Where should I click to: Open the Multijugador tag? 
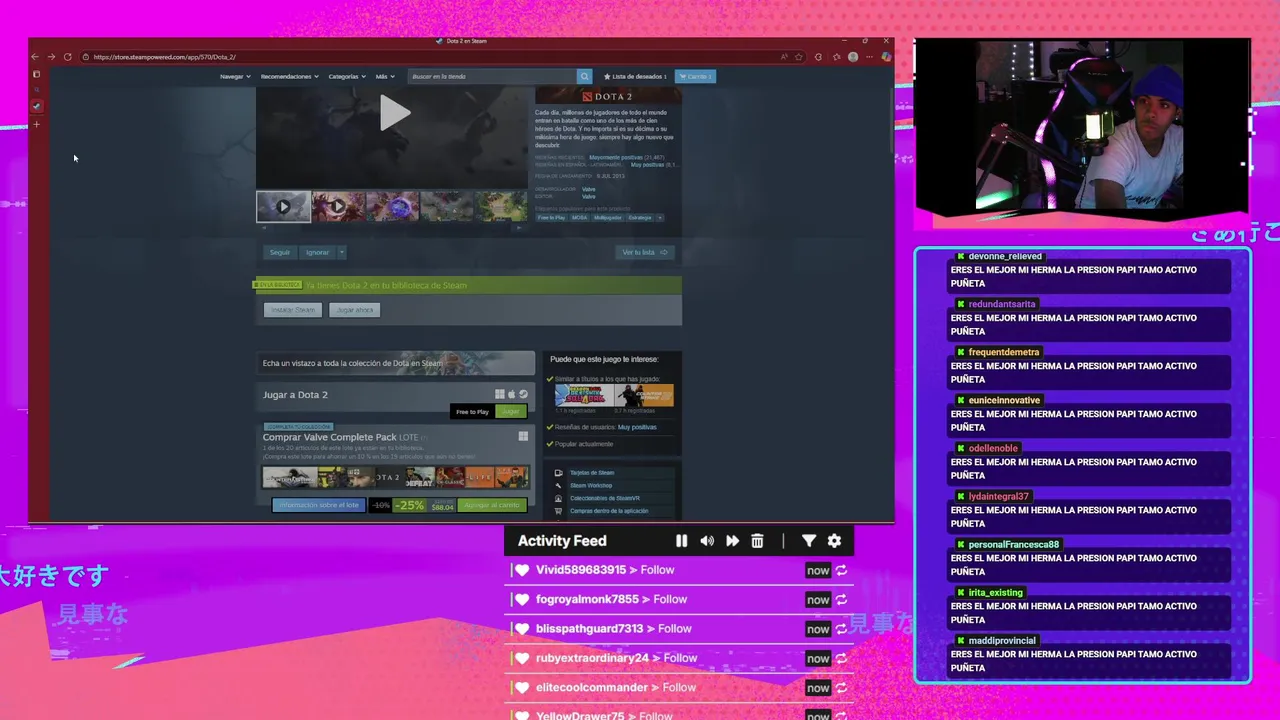(x=607, y=217)
